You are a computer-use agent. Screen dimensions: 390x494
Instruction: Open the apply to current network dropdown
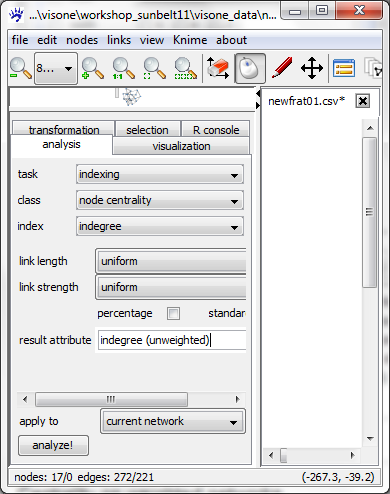173,421
